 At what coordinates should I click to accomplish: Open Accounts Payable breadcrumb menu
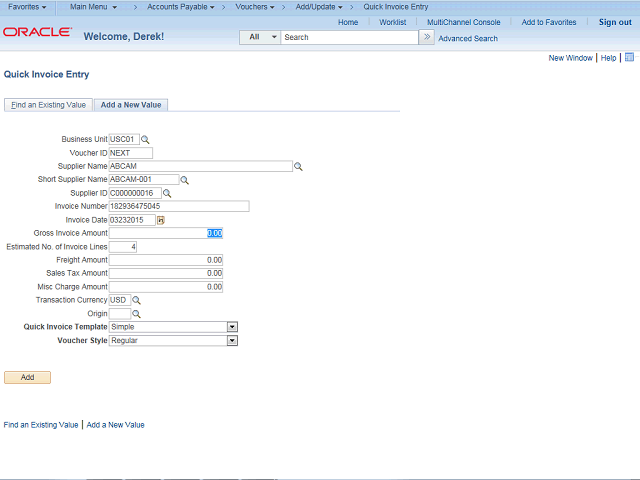click(180, 7)
